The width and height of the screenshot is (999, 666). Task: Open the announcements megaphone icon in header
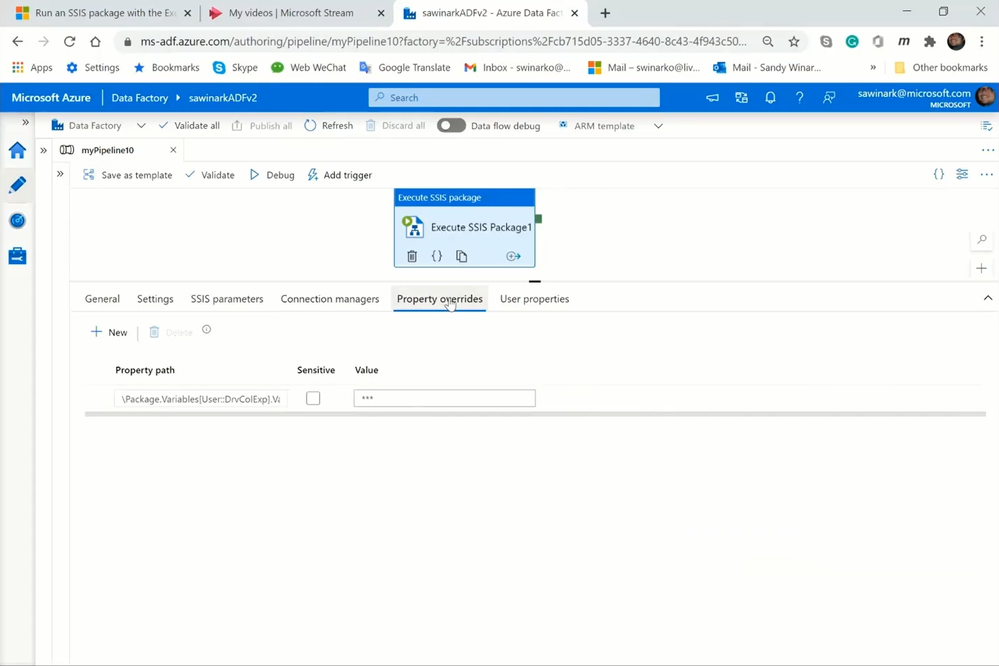click(712, 98)
